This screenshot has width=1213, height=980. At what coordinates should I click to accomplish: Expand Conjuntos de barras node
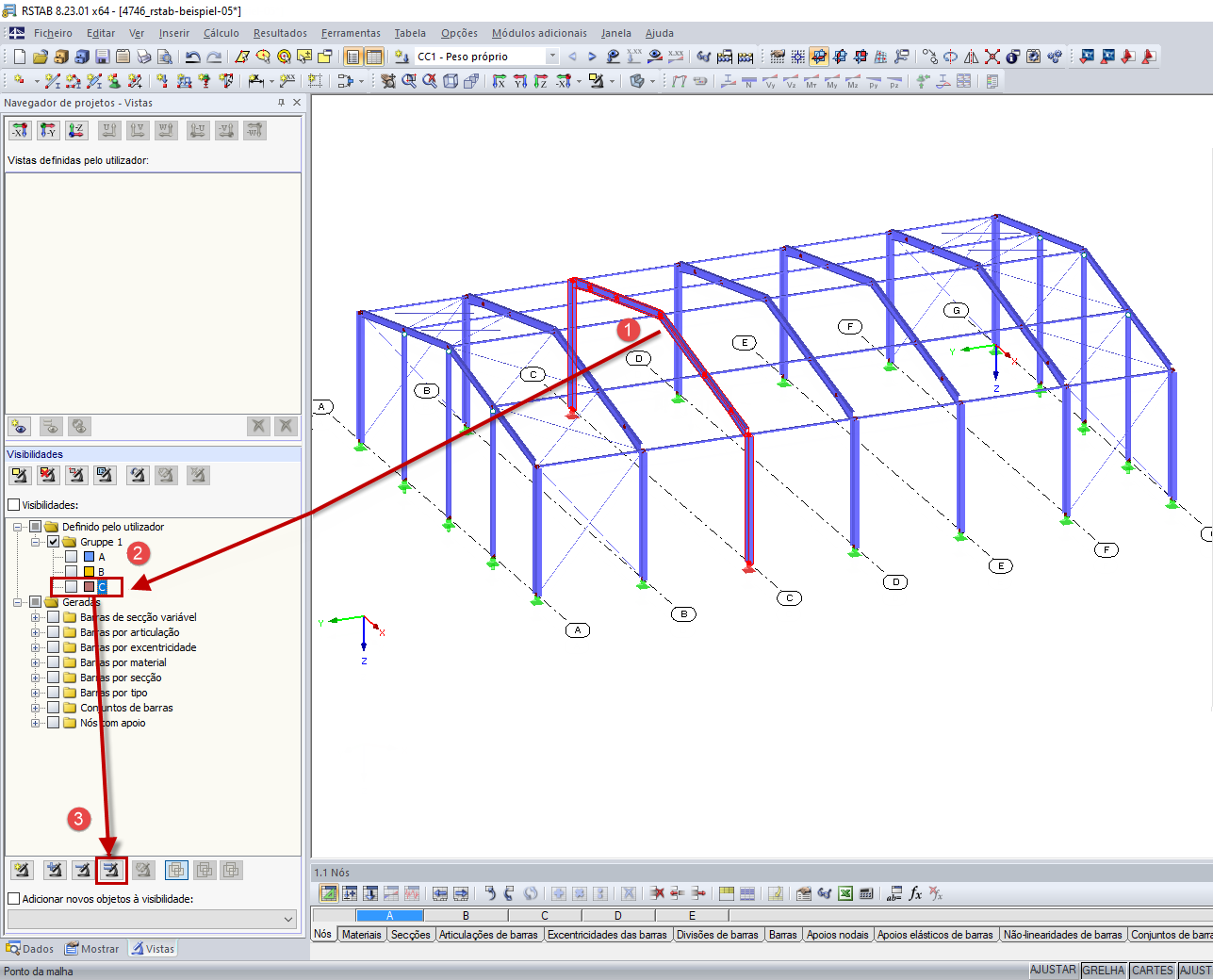click(36, 708)
